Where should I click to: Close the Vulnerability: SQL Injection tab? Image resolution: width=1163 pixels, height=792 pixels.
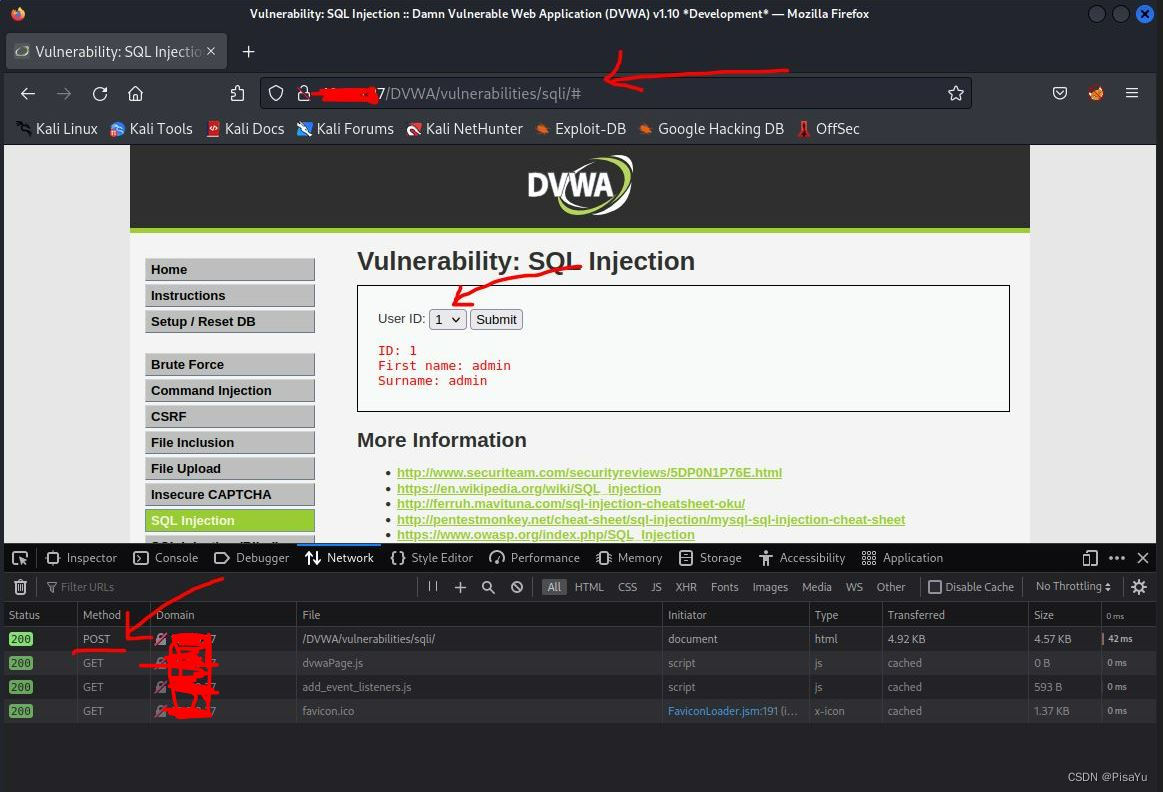[211, 51]
